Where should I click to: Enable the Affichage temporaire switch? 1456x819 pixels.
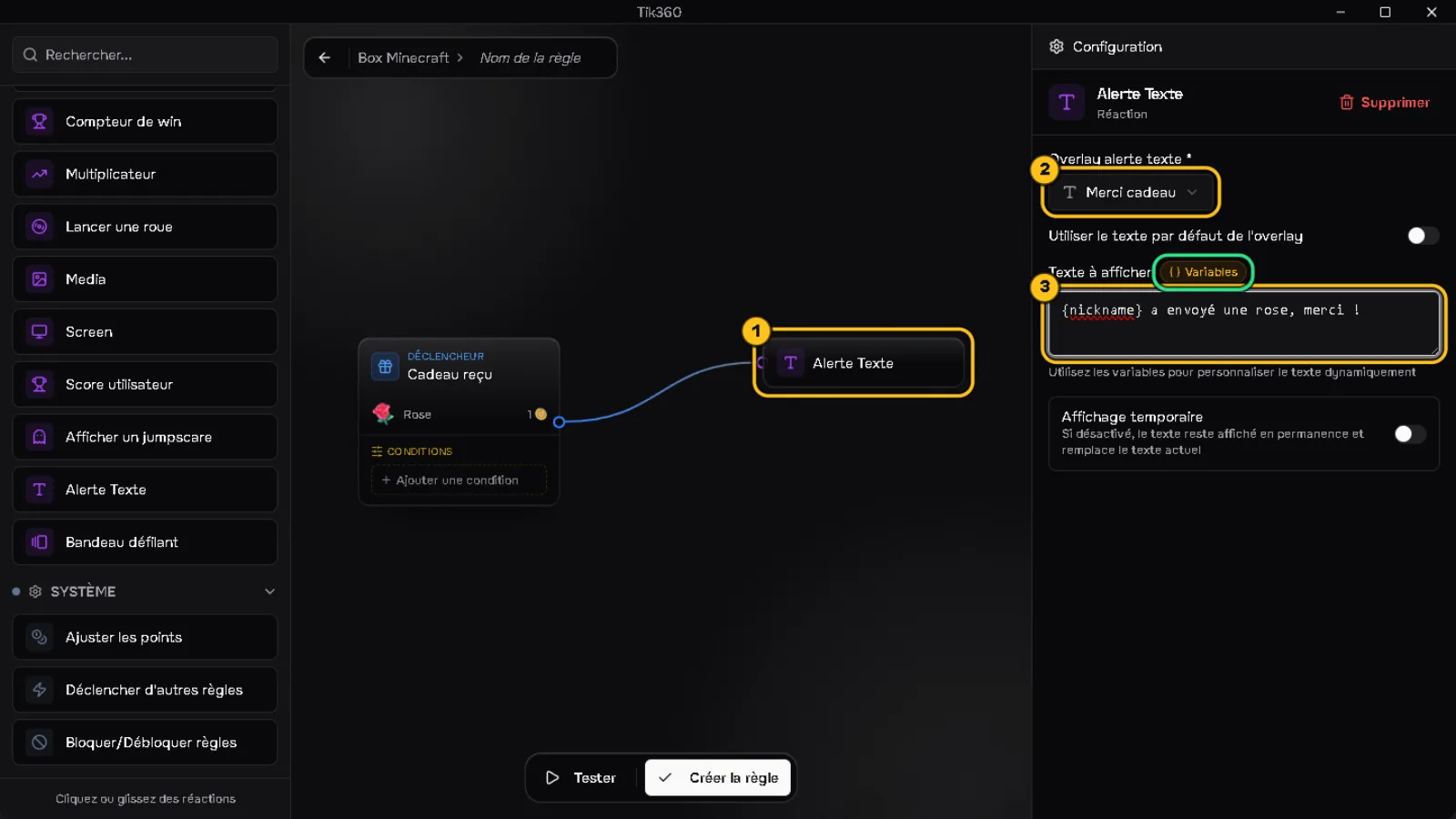pos(1410,434)
